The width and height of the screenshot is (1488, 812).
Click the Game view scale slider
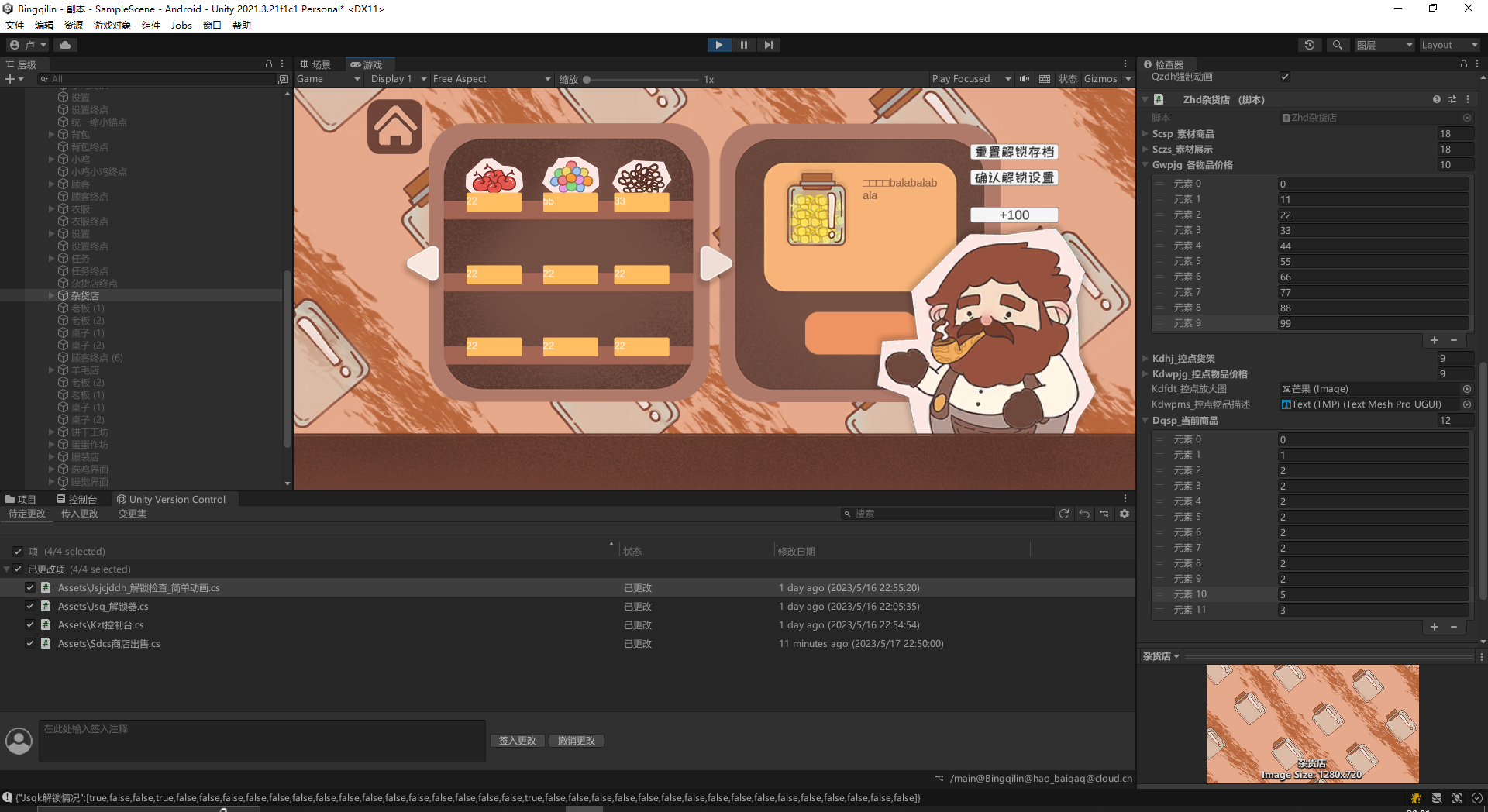pyautogui.click(x=641, y=79)
